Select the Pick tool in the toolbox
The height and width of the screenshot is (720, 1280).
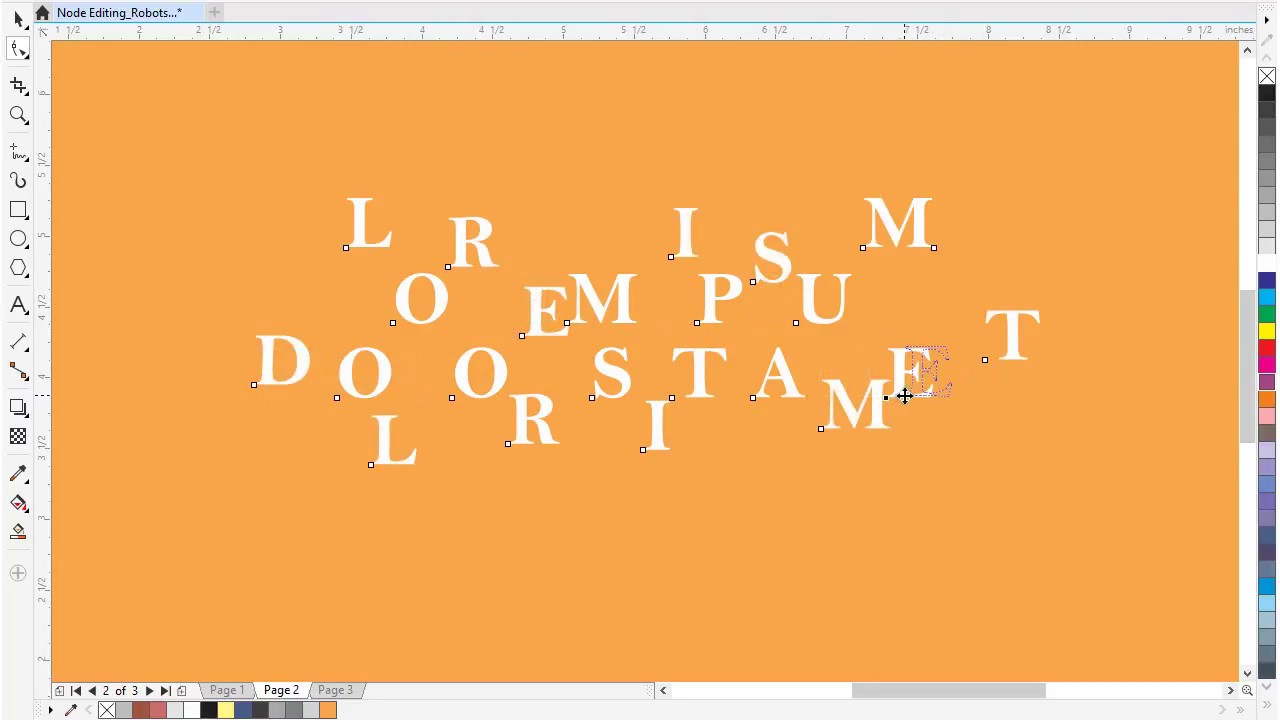point(18,19)
